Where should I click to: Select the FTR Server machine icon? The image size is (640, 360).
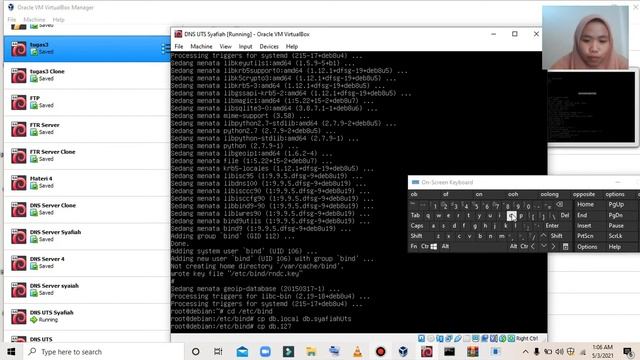pos(19,129)
